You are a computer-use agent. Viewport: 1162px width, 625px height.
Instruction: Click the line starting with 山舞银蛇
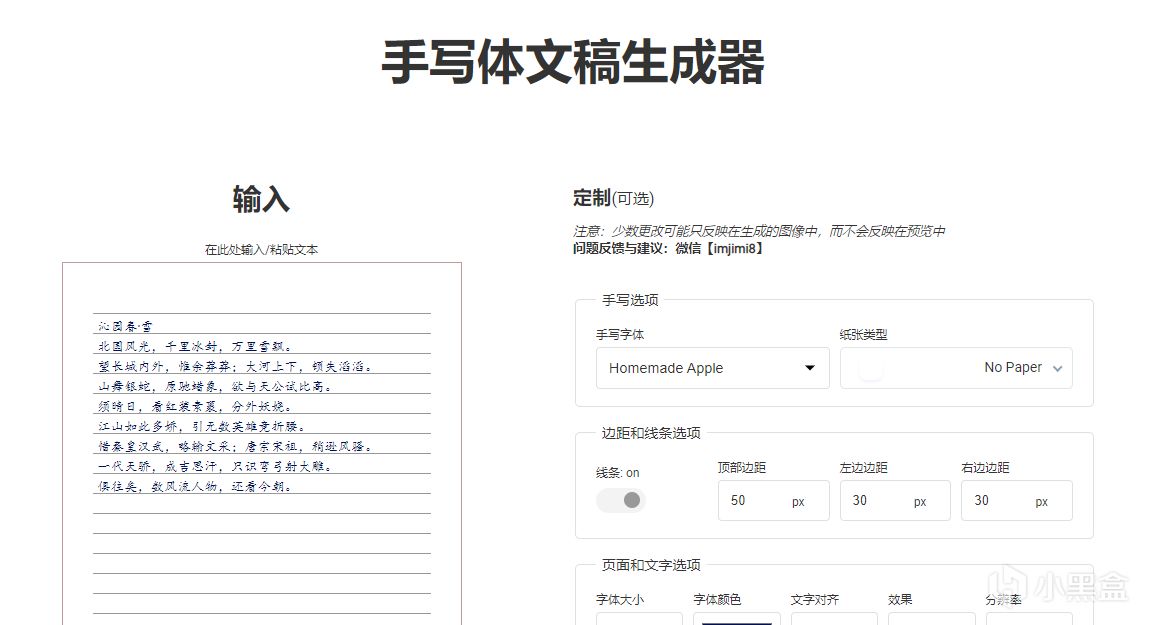coord(215,386)
